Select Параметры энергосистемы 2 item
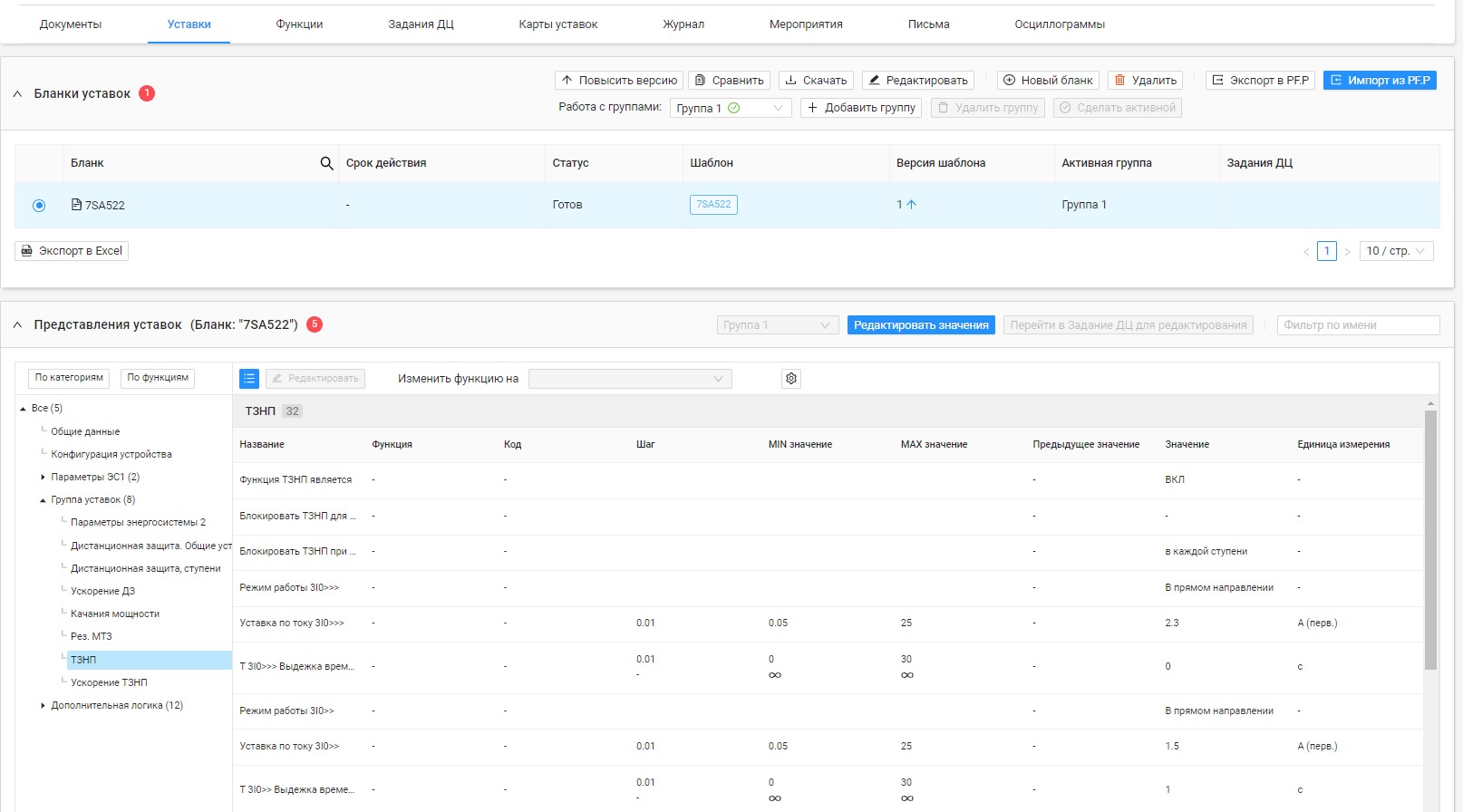This screenshot has width=1463, height=812. tap(138, 523)
